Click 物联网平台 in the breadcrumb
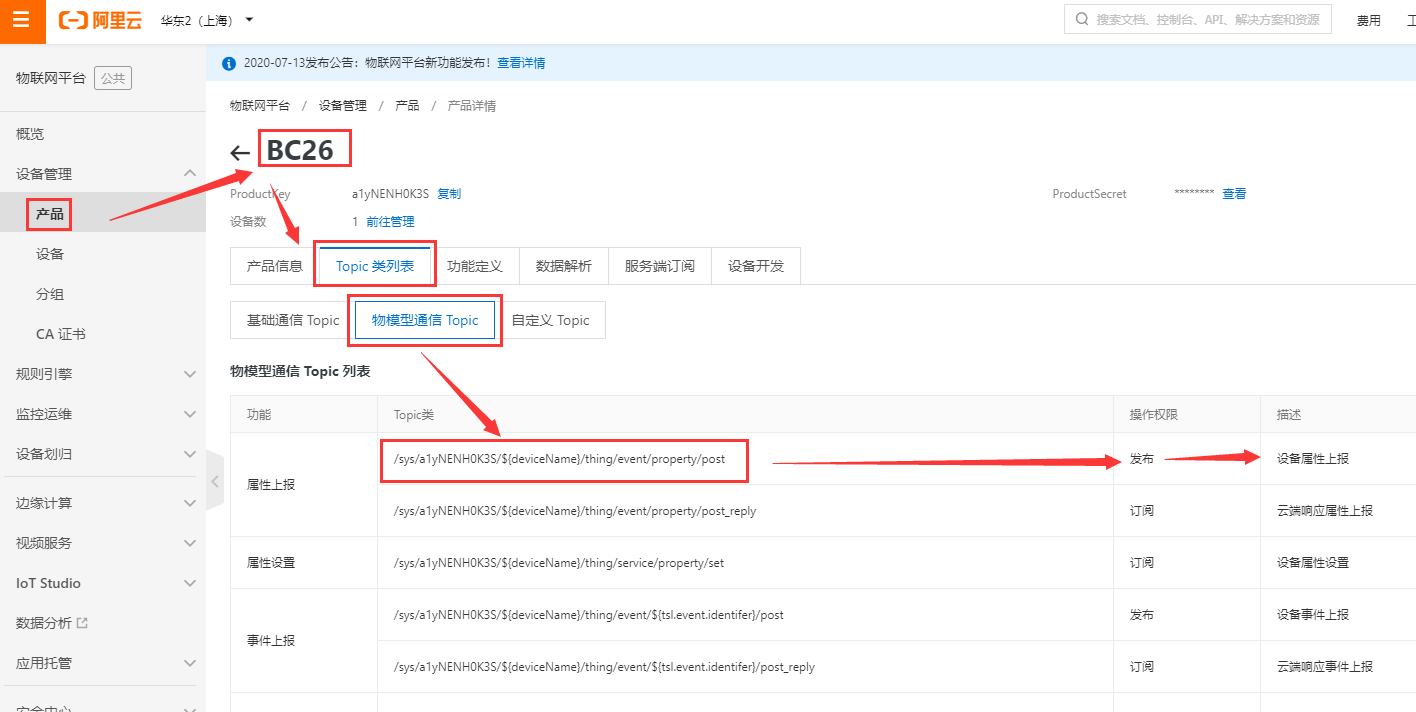The width and height of the screenshot is (1416, 712). [x=260, y=105]
